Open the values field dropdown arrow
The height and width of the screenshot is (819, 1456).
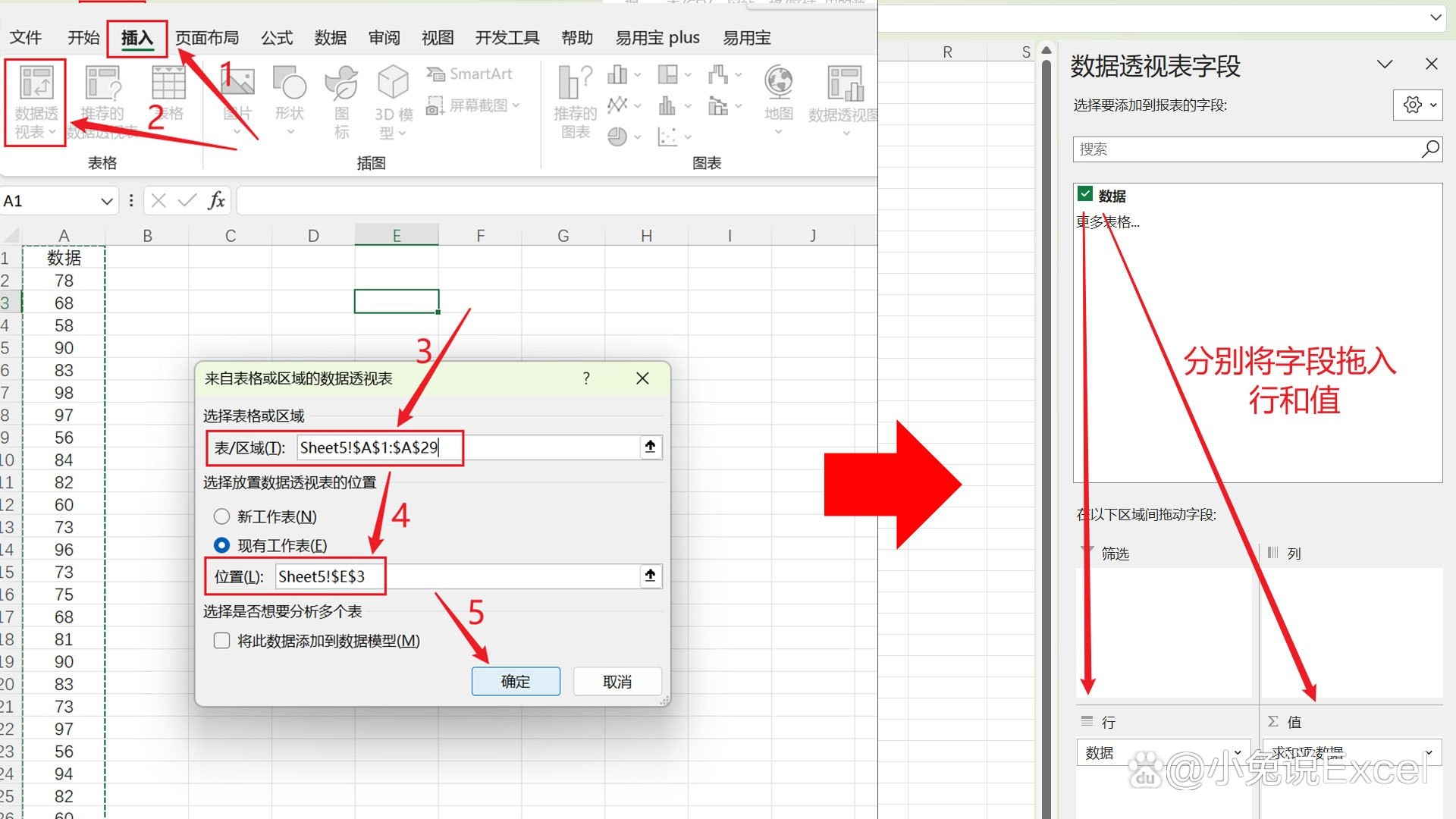pos(1429,752)
